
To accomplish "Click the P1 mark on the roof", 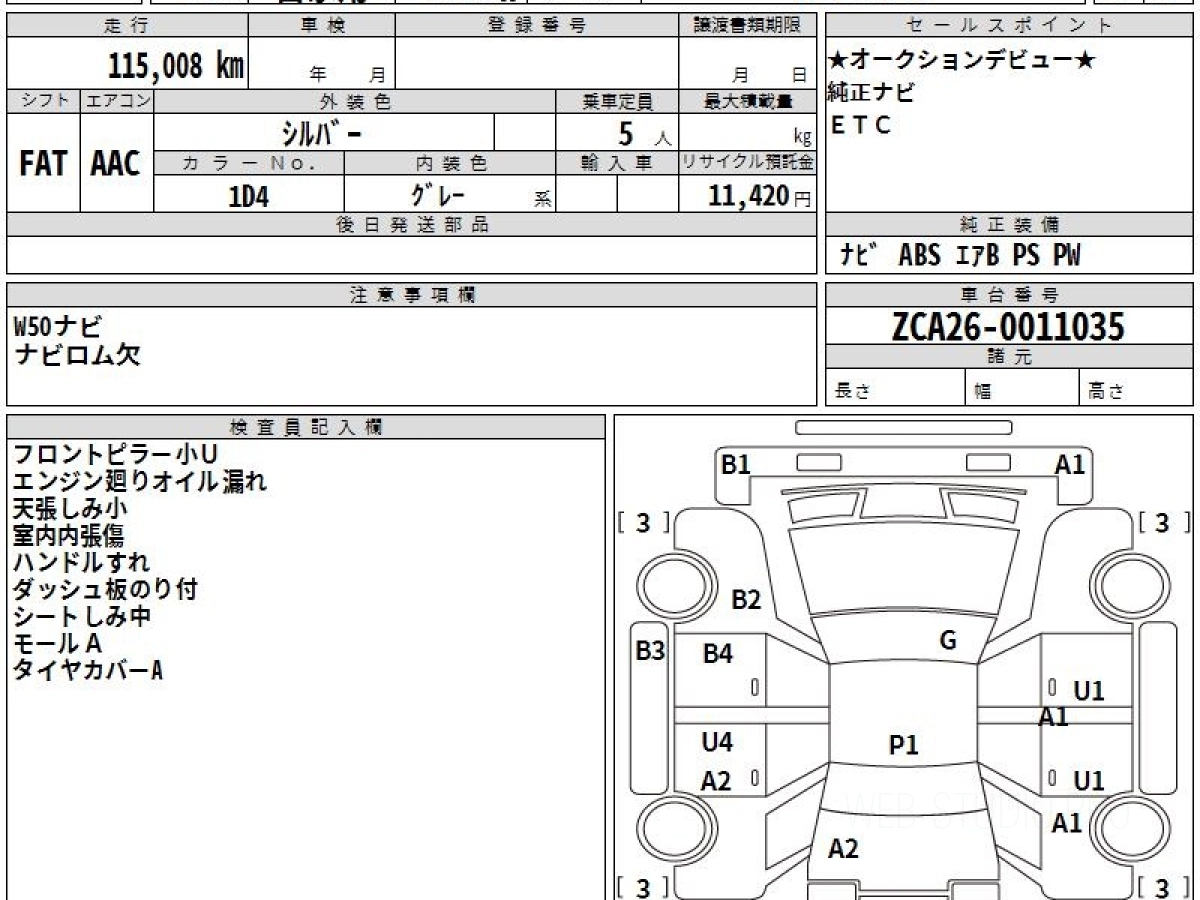I will coord(904,745).
